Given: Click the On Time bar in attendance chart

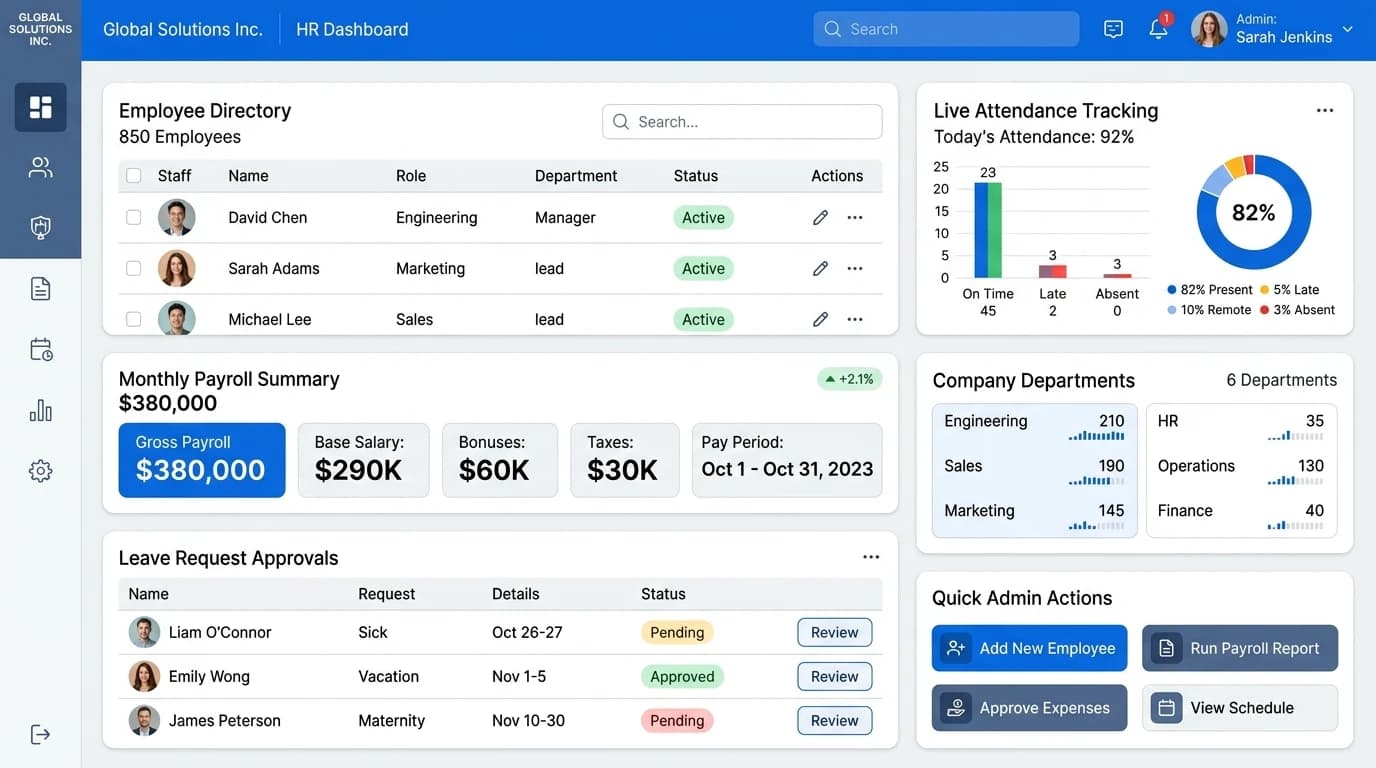Looking at the screenshot, I should [988, 230].
